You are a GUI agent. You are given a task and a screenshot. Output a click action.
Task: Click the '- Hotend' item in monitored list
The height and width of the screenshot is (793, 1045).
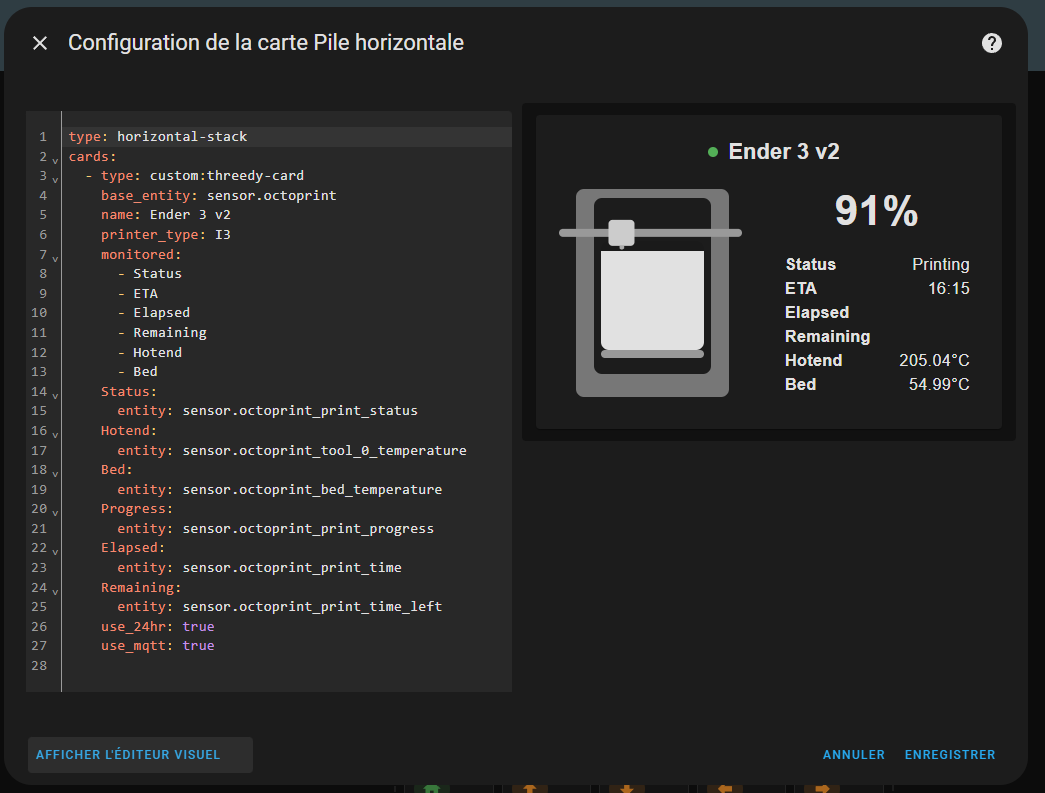(x=150, y=353)
